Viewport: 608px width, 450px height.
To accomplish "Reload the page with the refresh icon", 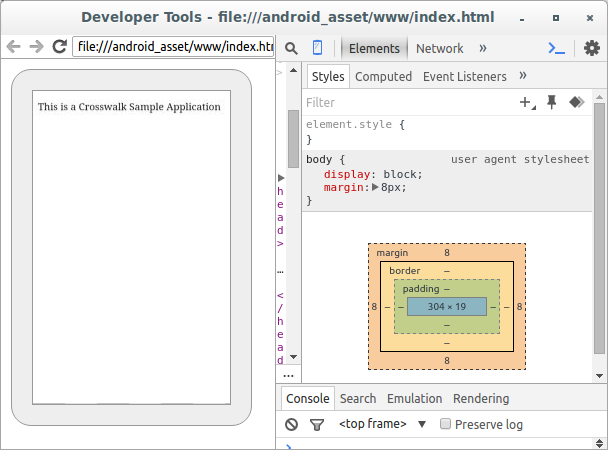I will (x=59, y=47).
